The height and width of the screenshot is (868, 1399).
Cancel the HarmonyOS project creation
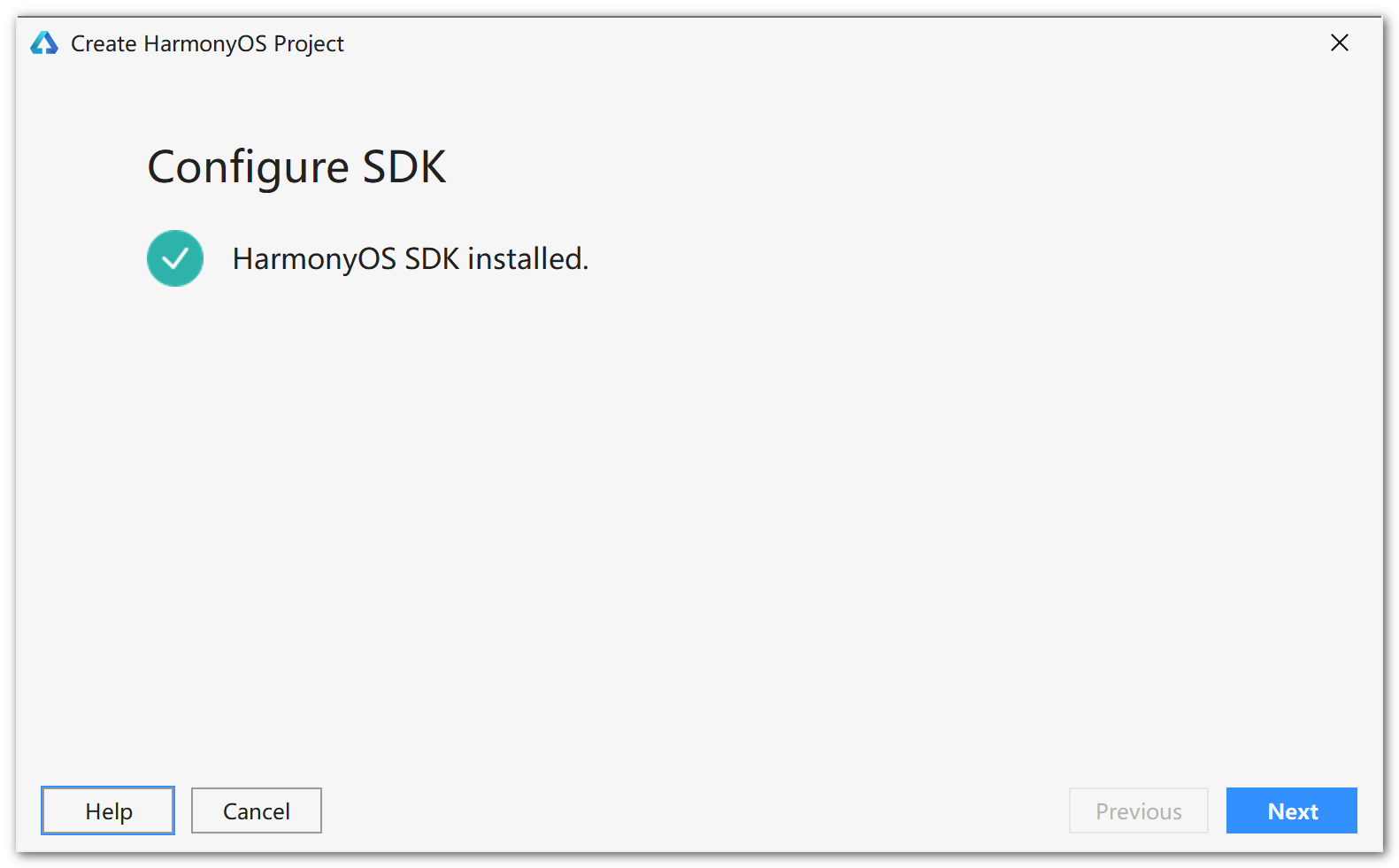tap(256, 810)
